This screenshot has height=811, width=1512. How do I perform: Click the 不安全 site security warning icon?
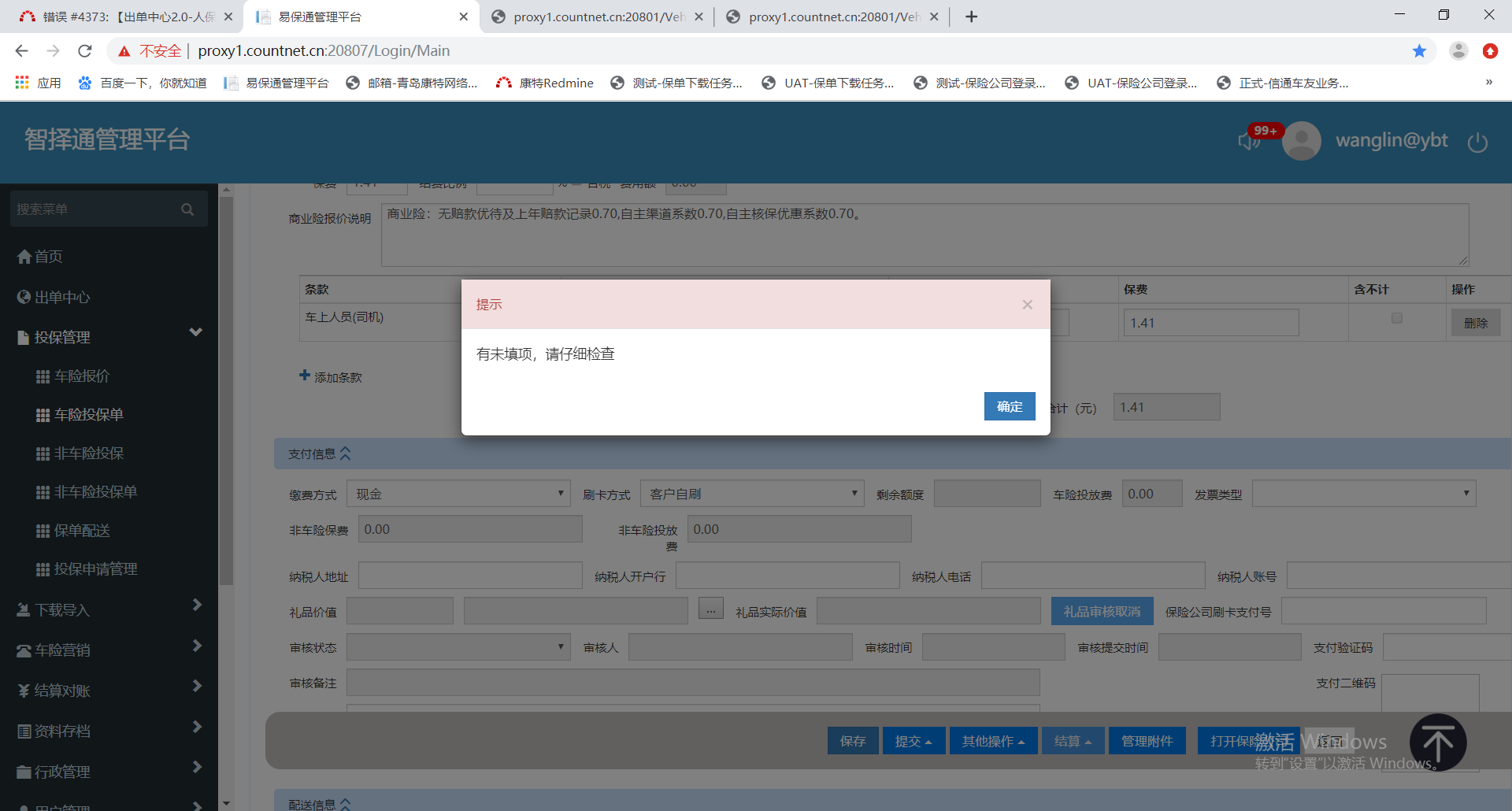124,51
